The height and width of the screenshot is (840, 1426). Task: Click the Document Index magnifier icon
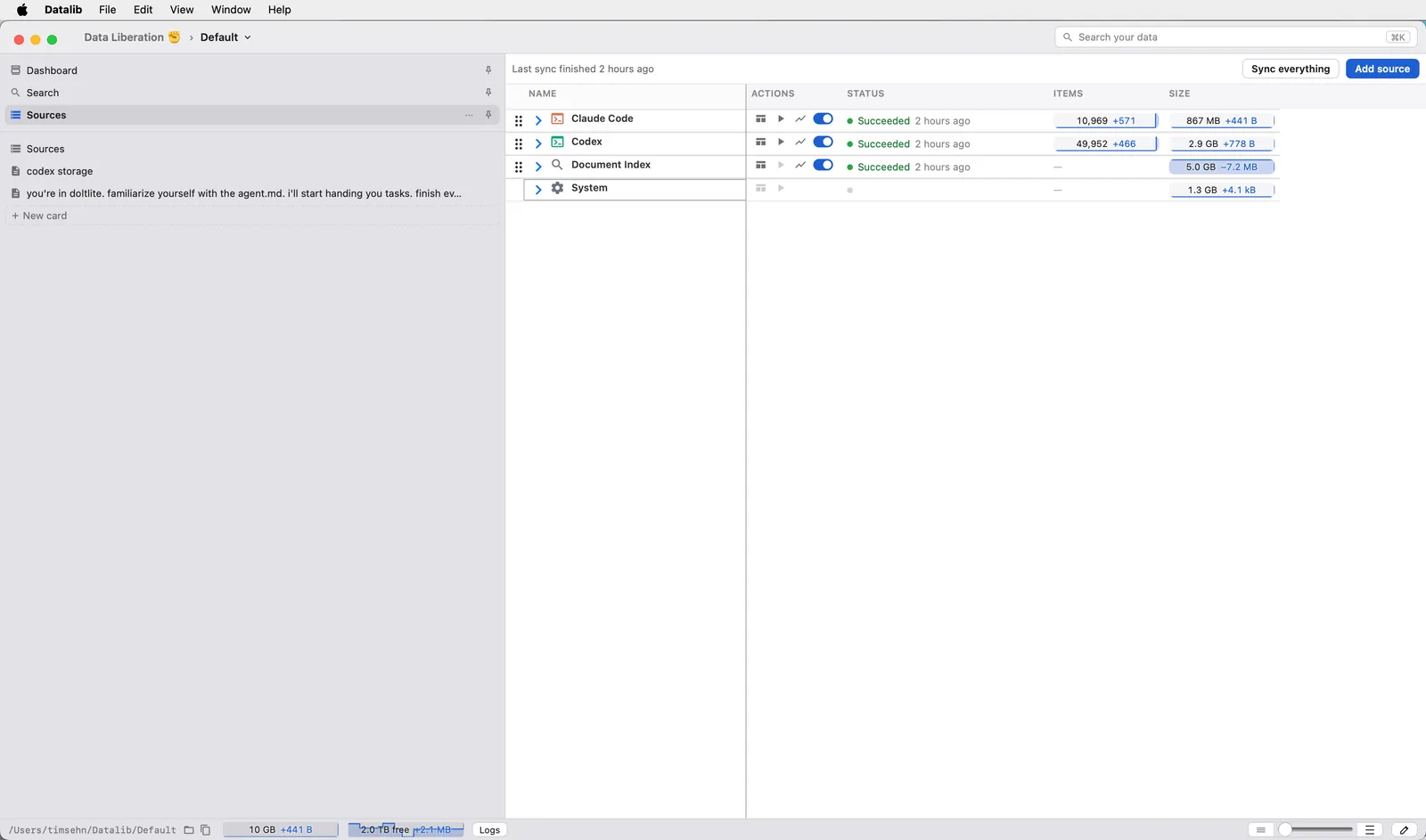click(557, 165)
